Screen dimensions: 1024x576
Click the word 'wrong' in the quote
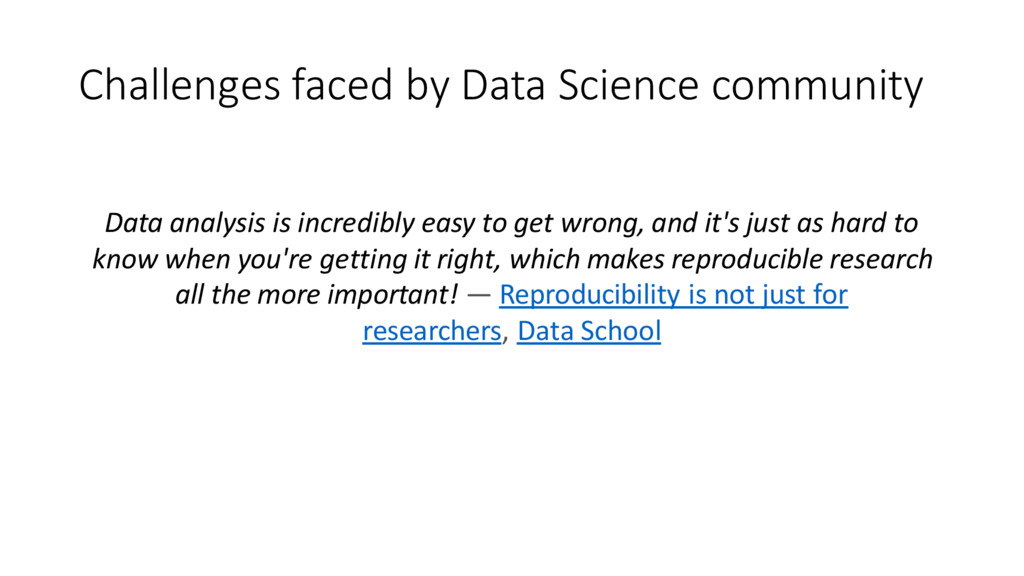598,224
